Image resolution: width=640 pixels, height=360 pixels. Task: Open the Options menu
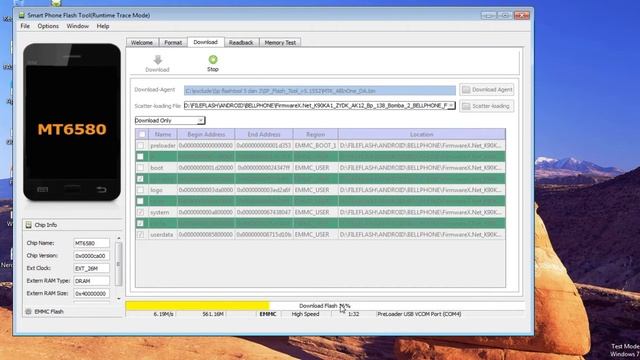[x=48, y=26]
